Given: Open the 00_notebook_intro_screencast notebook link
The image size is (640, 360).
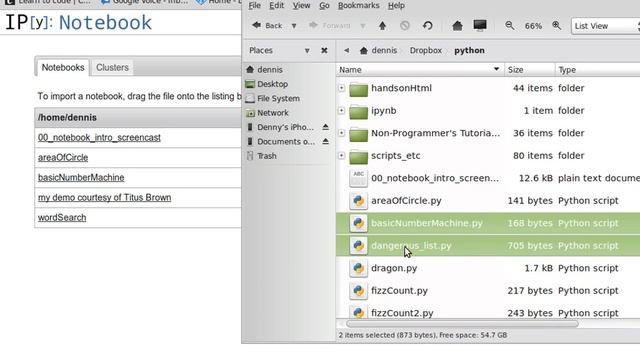Looking at the screenshot, I should pos(99,138).
